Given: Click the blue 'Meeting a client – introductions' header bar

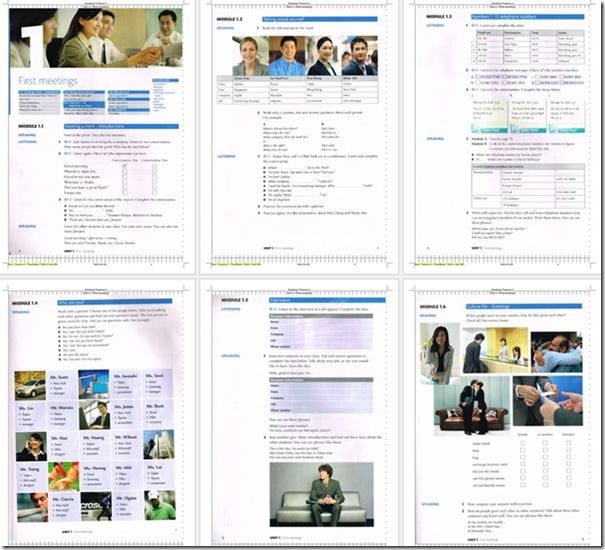Looking at the screenshot, I should [121, 126].
